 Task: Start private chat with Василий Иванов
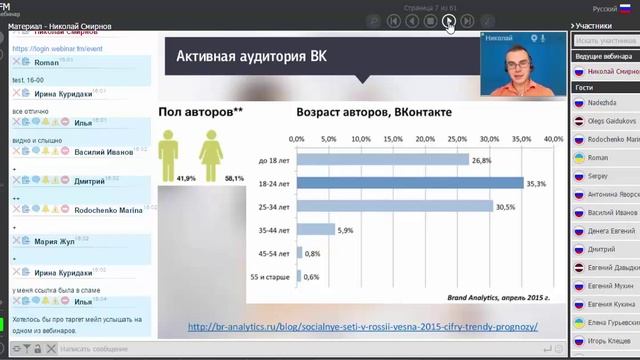point(36,151)
